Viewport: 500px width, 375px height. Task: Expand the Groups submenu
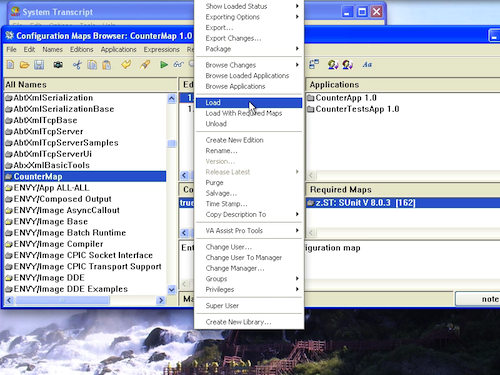pos(249,279)
